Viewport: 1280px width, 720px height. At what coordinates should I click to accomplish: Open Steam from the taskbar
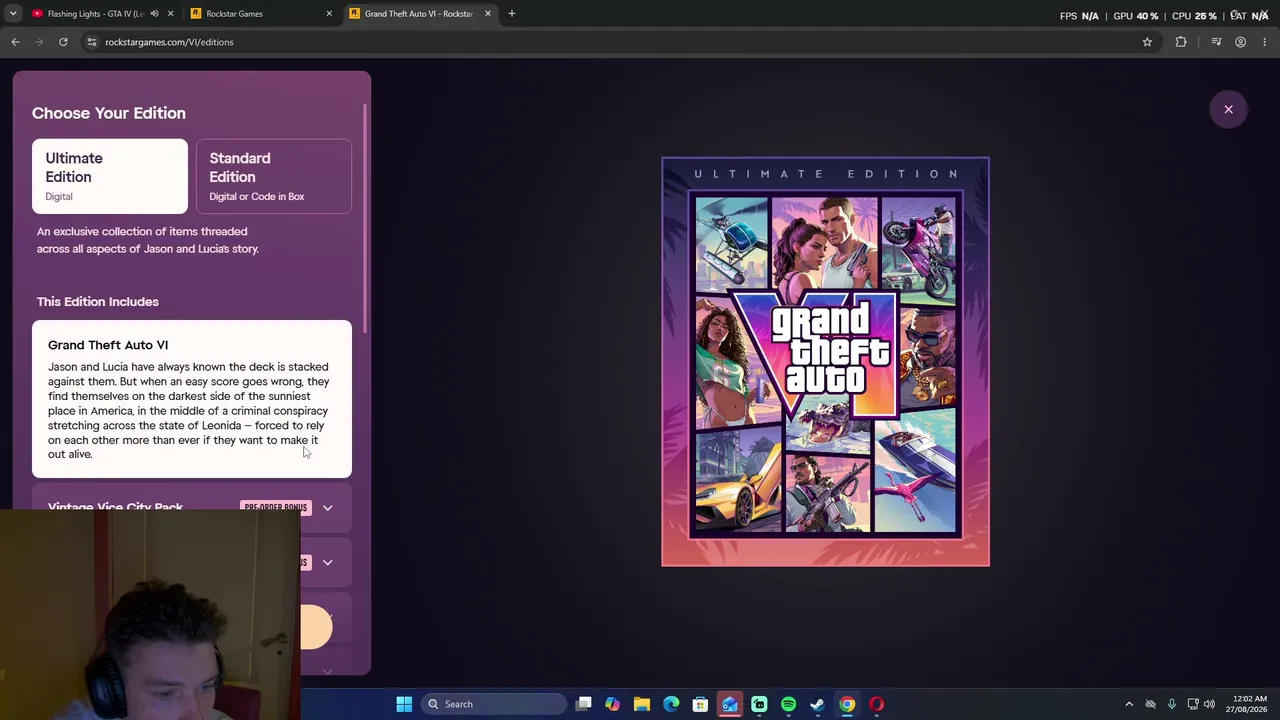tap(817, 704)
